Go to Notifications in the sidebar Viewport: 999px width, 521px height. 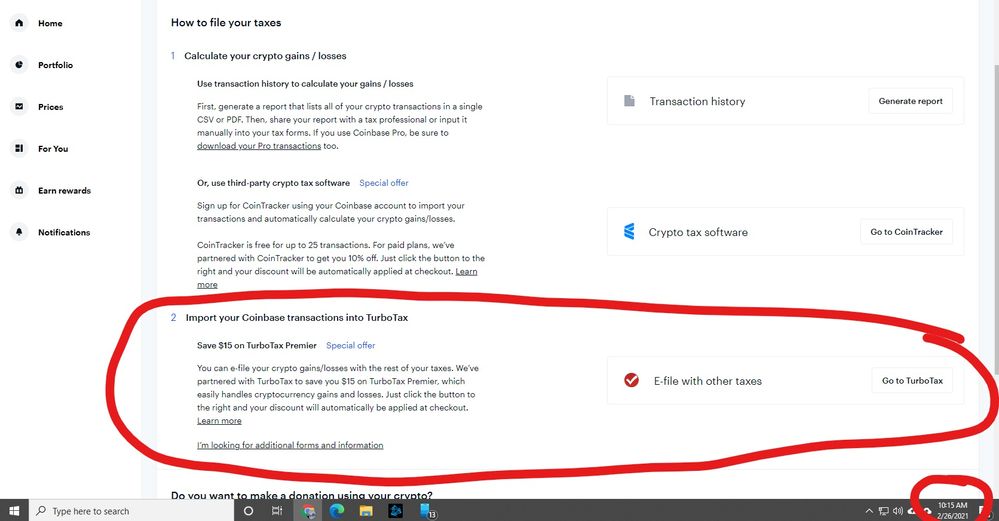(x=64, y=232)
